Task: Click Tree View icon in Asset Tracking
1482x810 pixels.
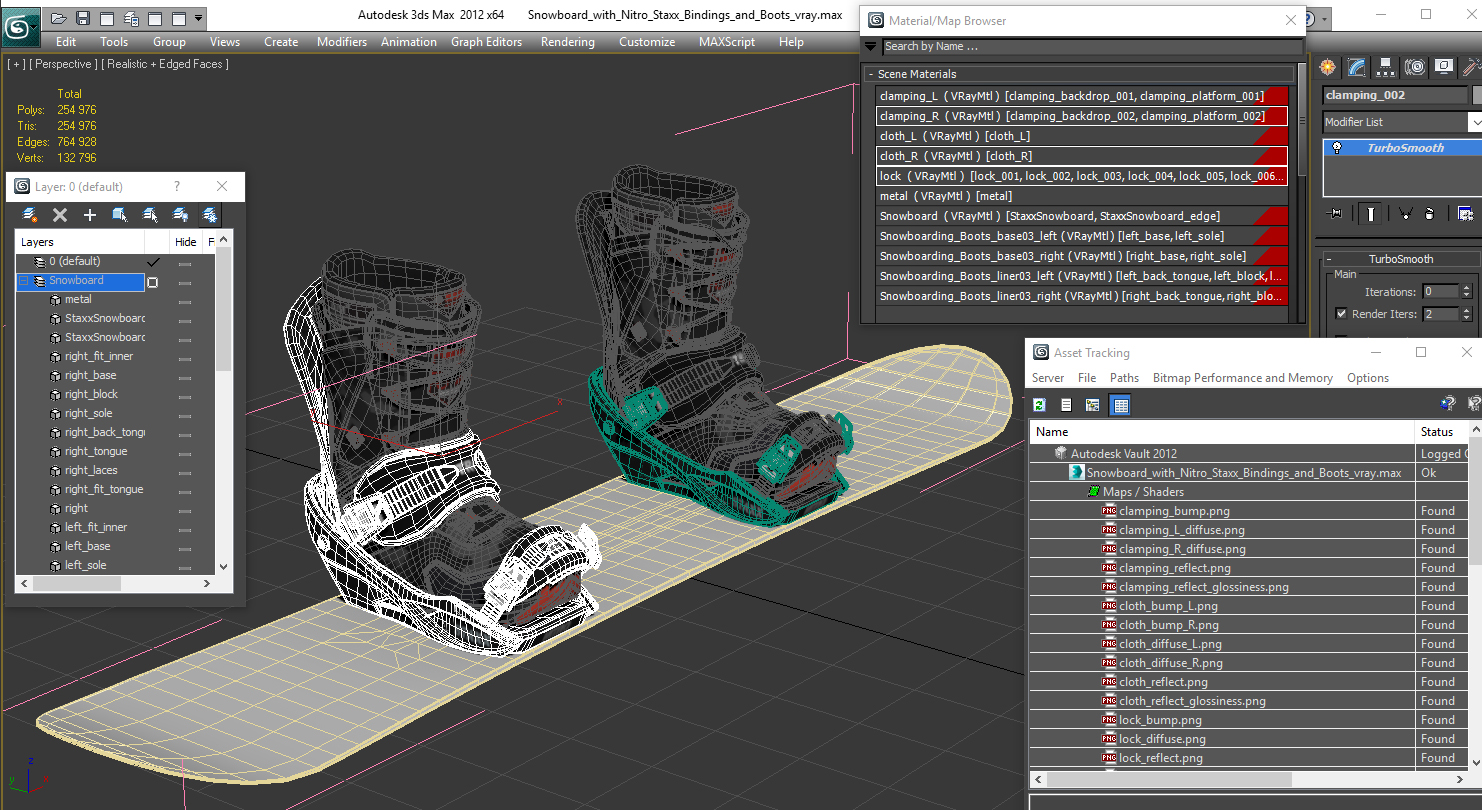Action: pyautogui.click(x=1093, y=405)
